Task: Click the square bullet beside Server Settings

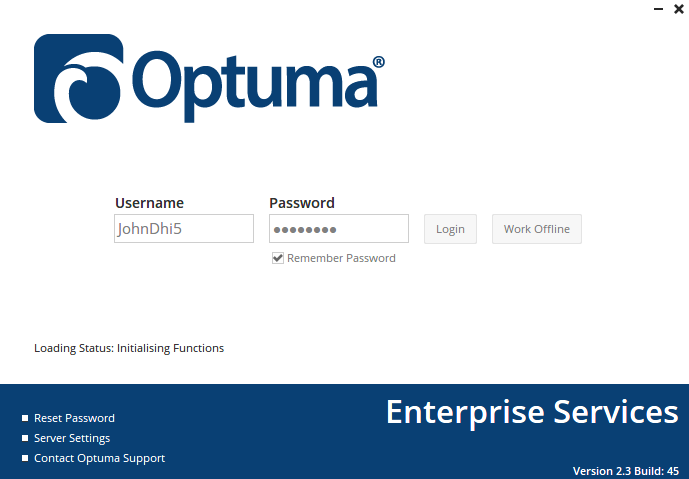Action: point(25,439)
